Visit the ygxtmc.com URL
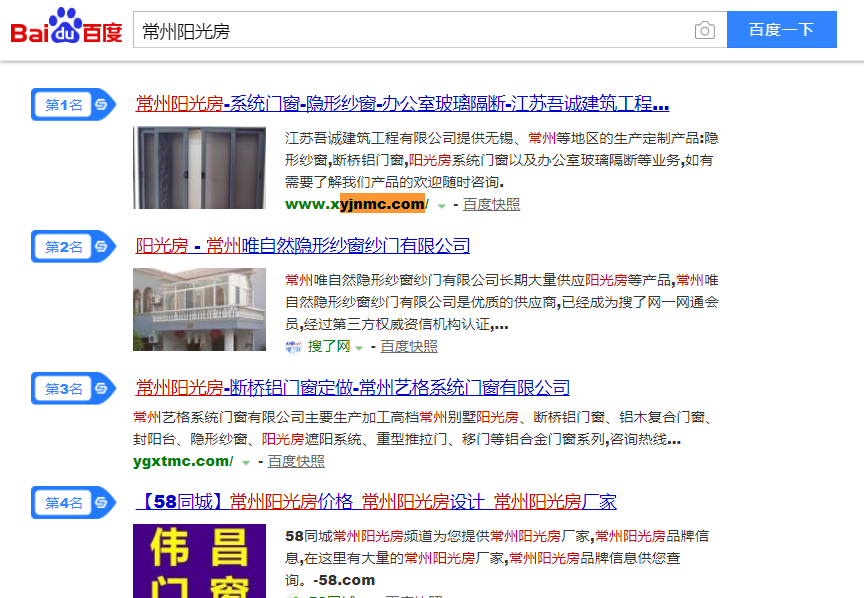Screen dimensions: 864x598 183,461
